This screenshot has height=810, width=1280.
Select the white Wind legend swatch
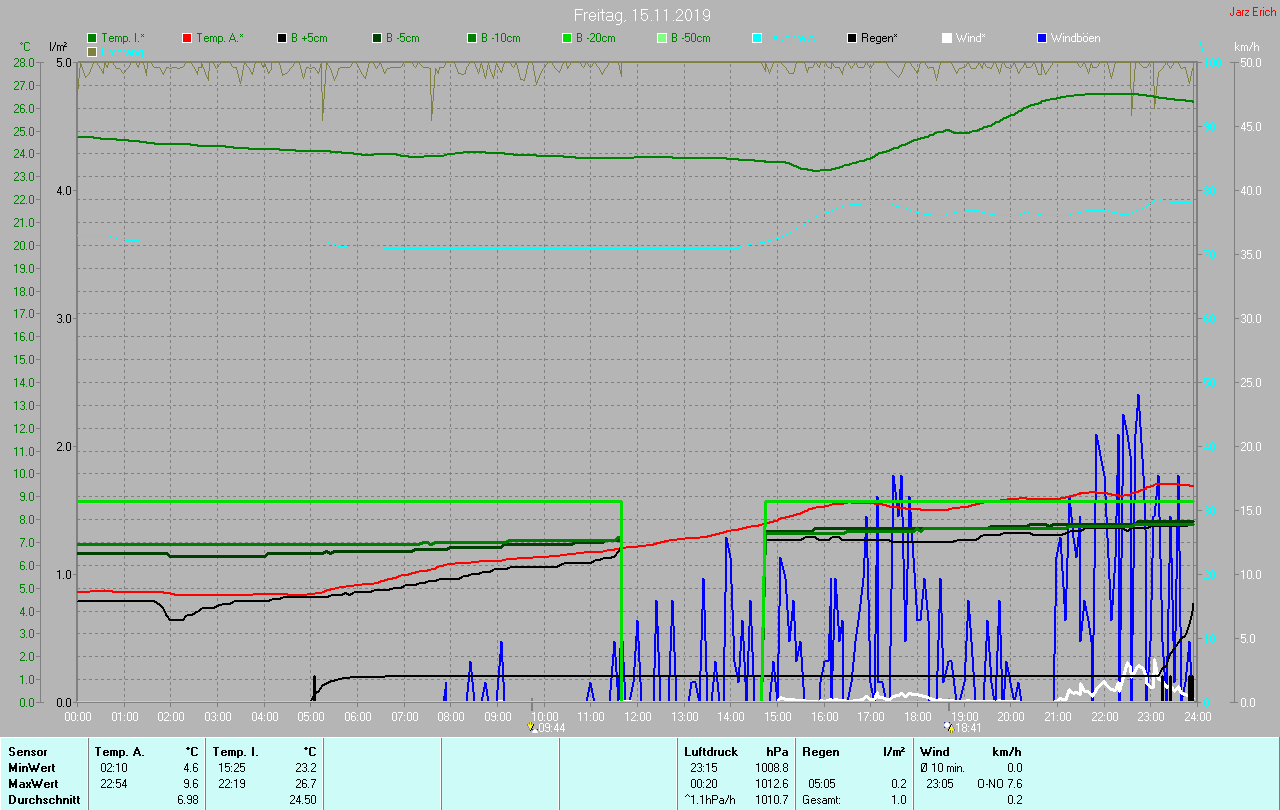click(x=947, y=38)
